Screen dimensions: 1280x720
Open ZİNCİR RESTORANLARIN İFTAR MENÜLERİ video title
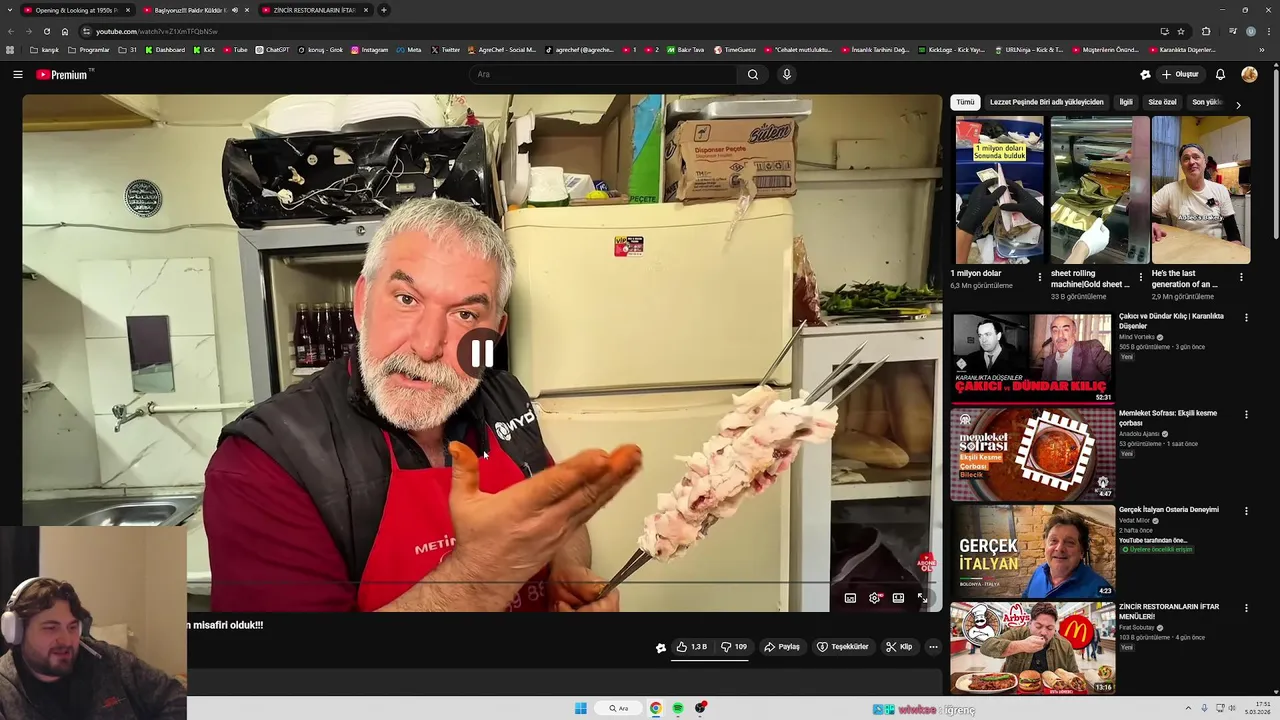1168,611
